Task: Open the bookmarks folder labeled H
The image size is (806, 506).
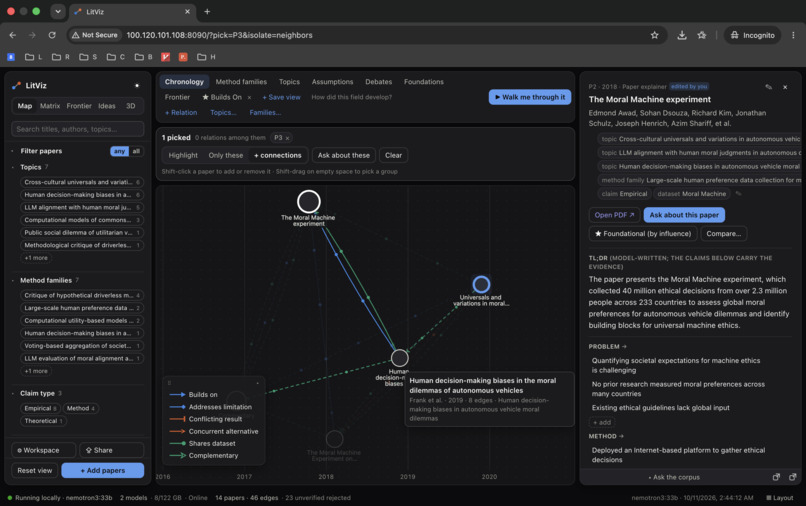Action: (206, 57)
